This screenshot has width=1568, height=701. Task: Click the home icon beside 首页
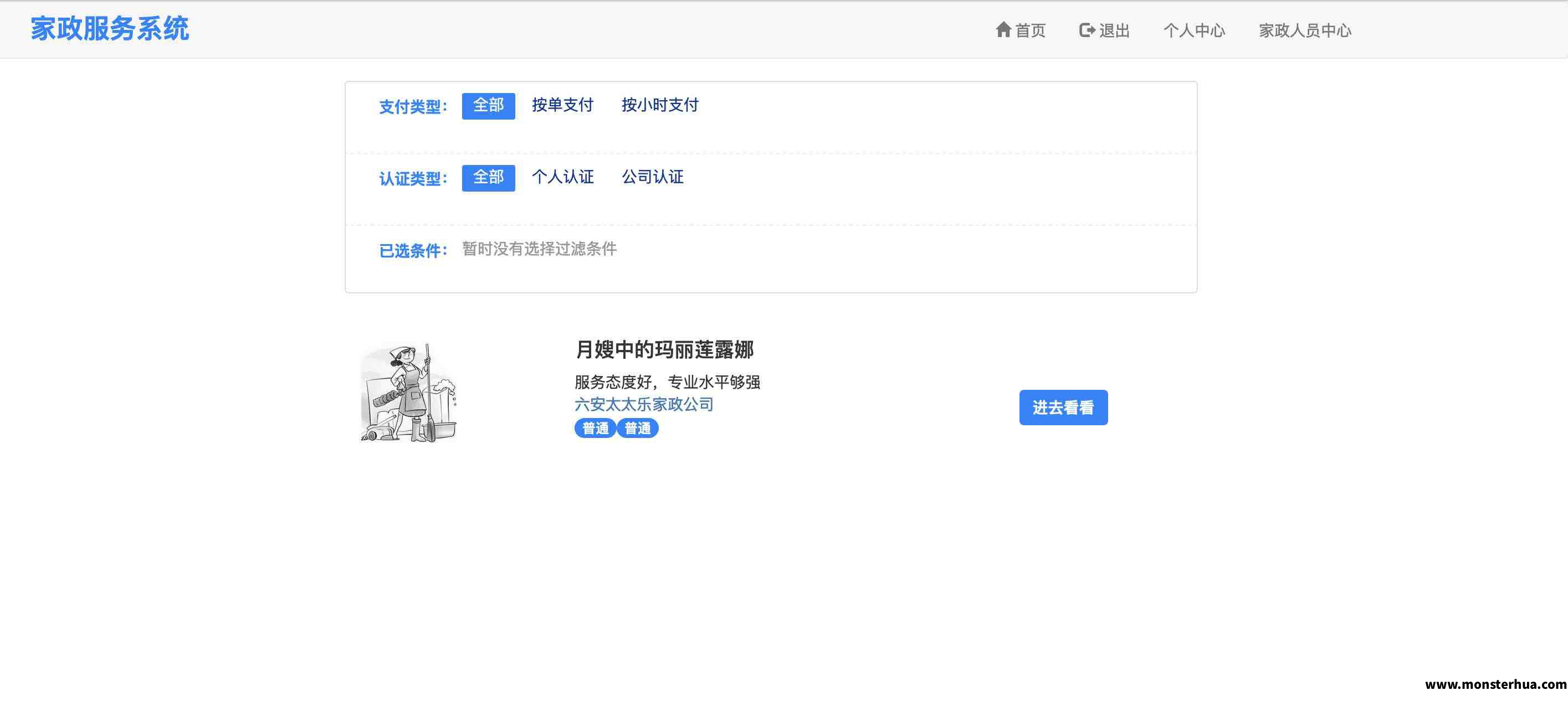pyautogui.click(x=1003, y=29)
